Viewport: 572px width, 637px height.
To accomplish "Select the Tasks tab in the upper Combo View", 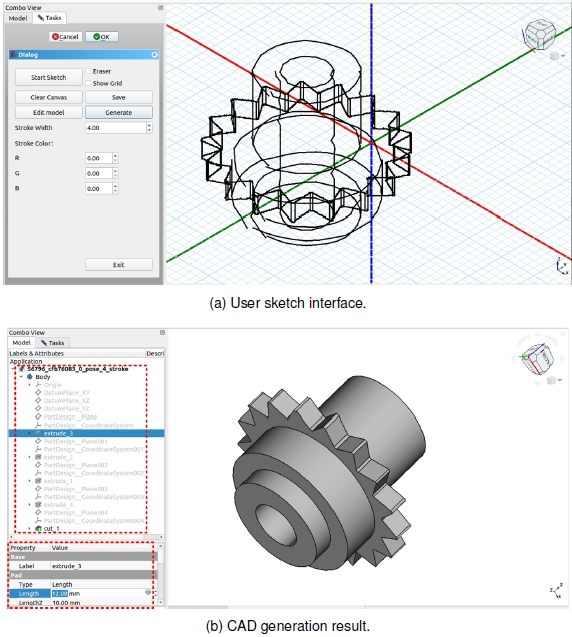I will (49, 18).
